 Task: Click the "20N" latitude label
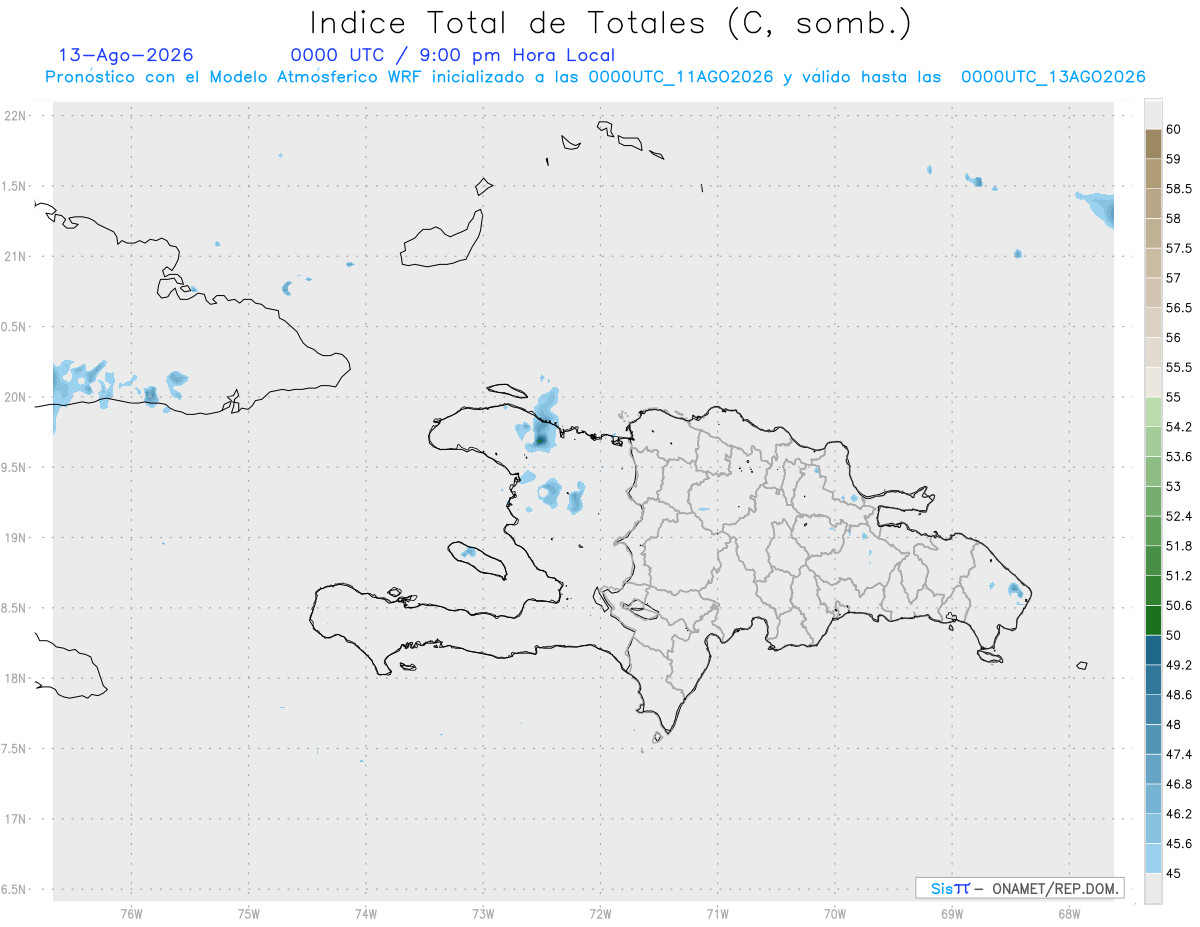click(x=16, y=397)
